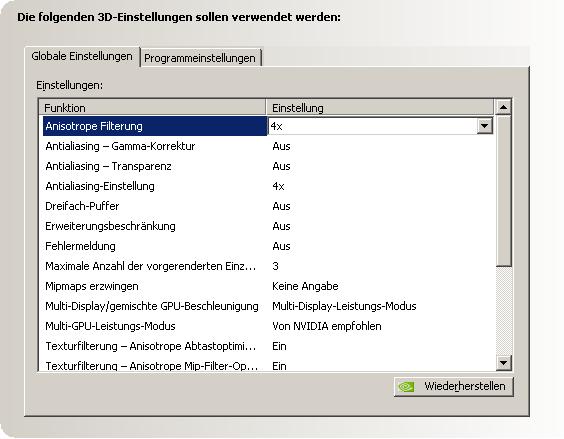This screenshot has width=564, height=439.
Task: Click the Einstellung column header
Action: (x=380, y=108)
